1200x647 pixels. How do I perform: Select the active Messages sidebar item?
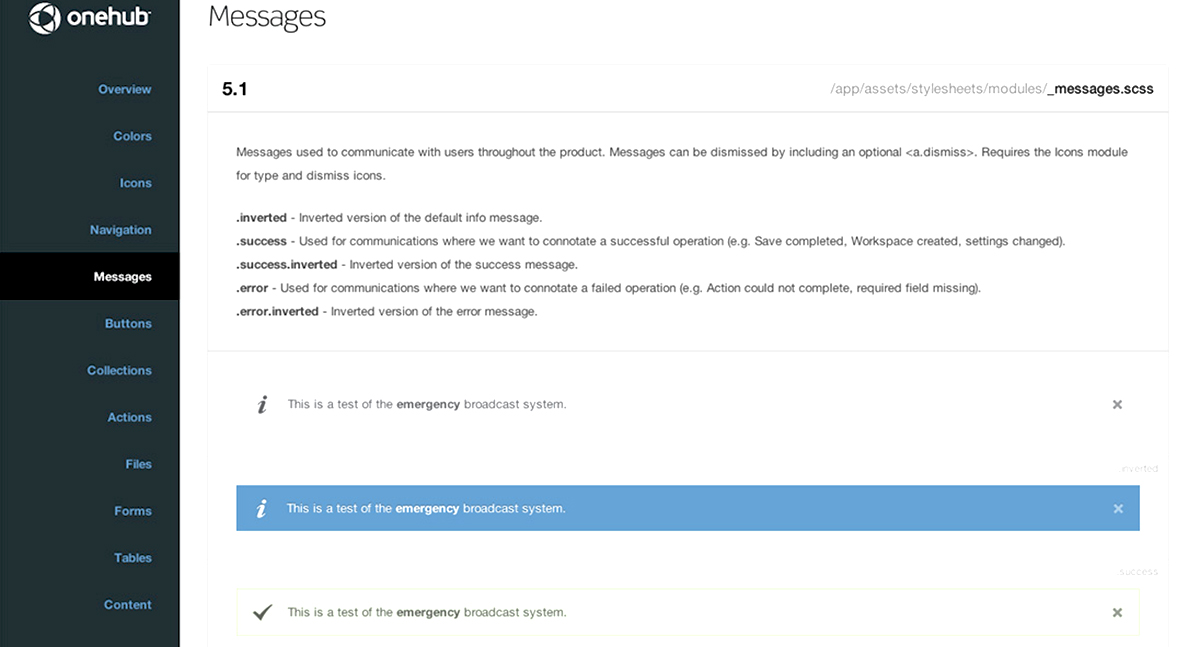pos(122,277)
